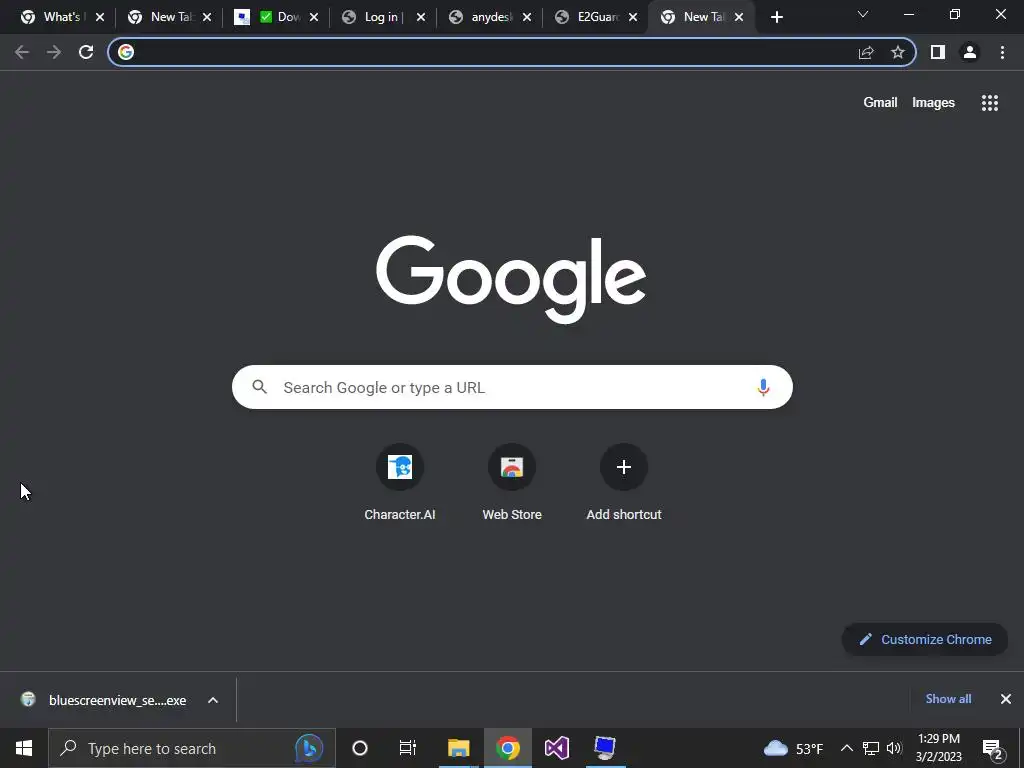This screenshot has height=768, width=1024.
Task: Focus the Google search box
Action: pyautogui.click(x=512, y=387)
